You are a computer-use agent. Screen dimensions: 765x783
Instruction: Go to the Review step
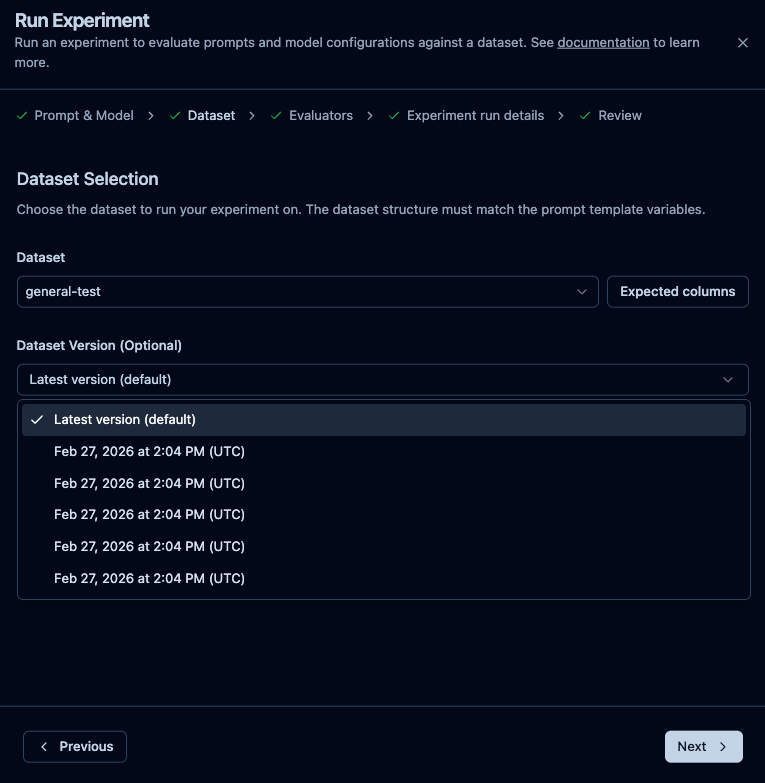point(619,116)
